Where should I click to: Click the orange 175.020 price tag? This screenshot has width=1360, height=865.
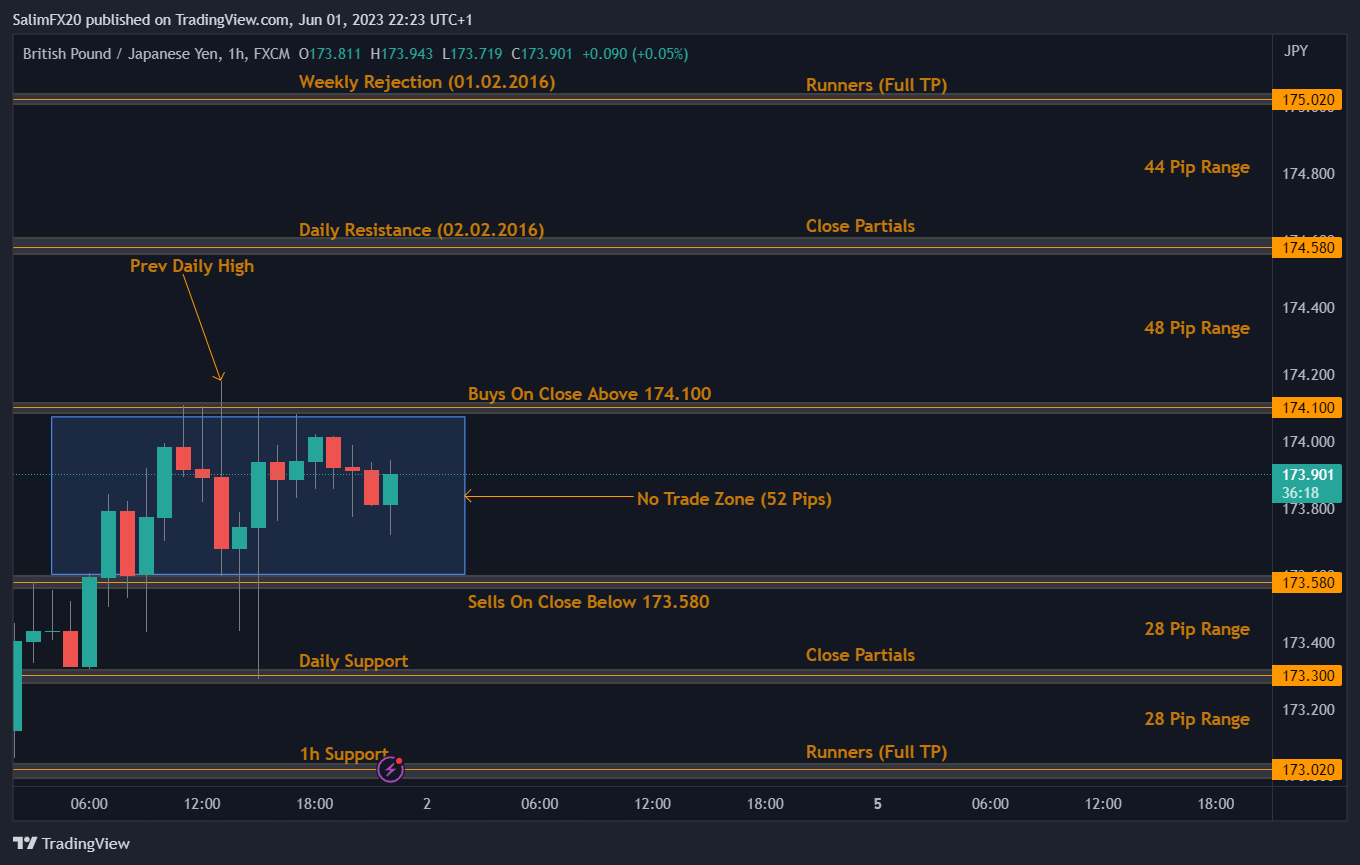click(1307, 99)
